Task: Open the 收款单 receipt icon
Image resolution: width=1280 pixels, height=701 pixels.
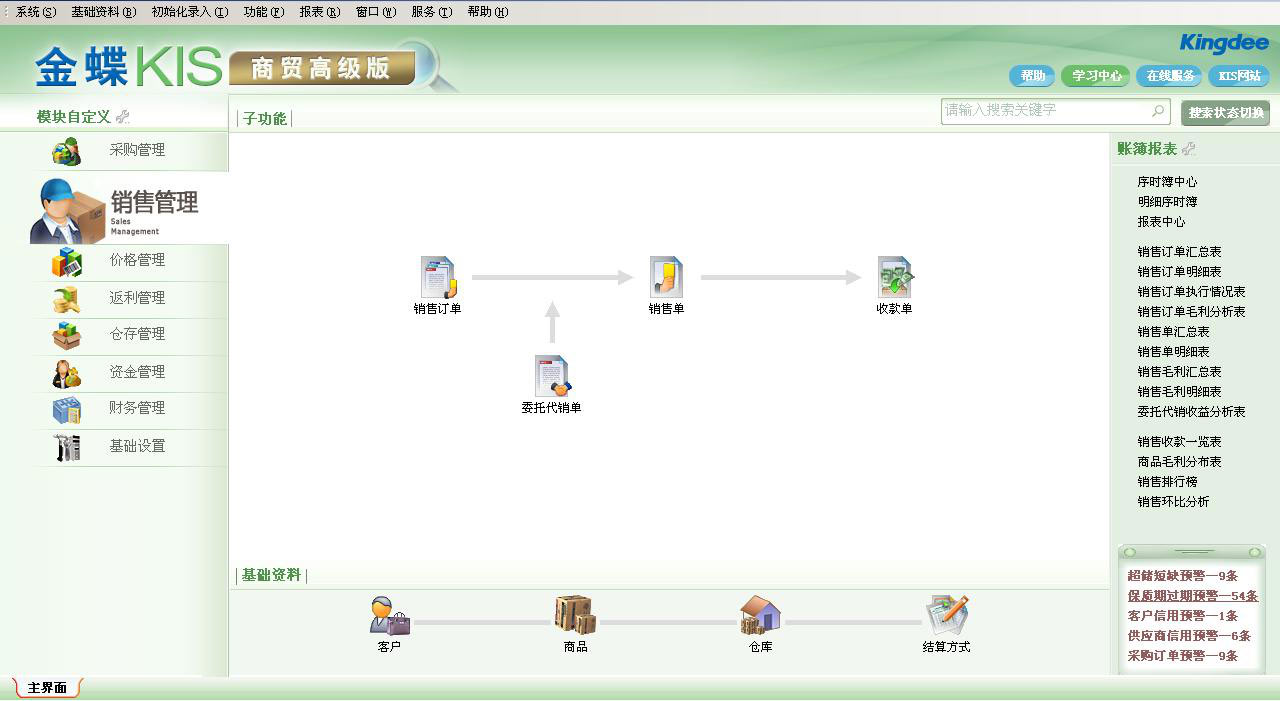Action: 895,277
